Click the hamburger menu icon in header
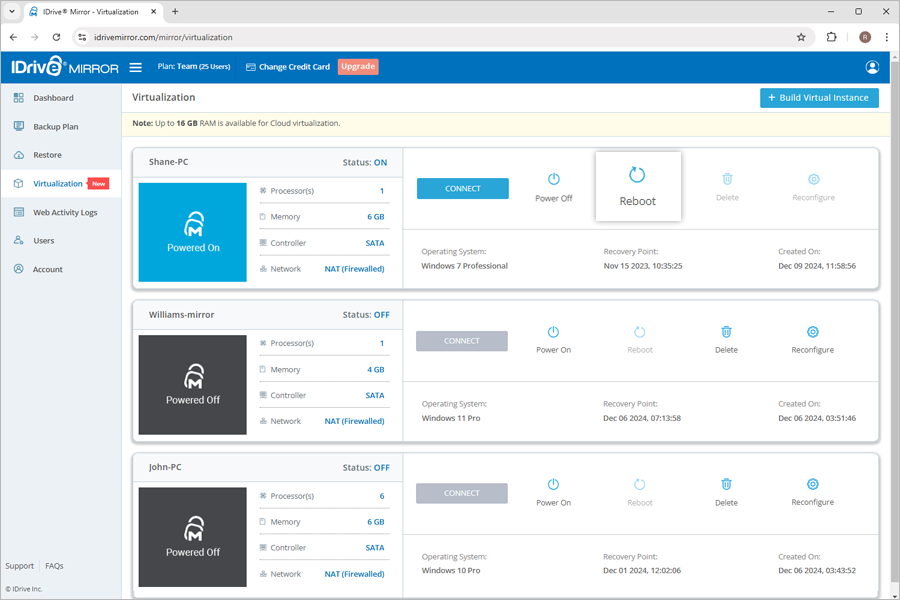Image resolution: width=900 pixels, height=600 pixels. coord(135,67)
